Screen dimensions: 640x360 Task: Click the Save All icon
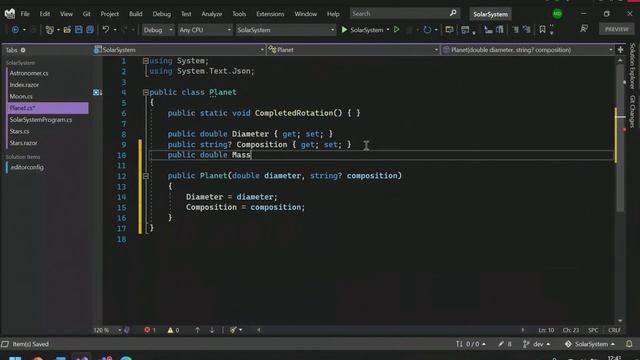(90, 29)
